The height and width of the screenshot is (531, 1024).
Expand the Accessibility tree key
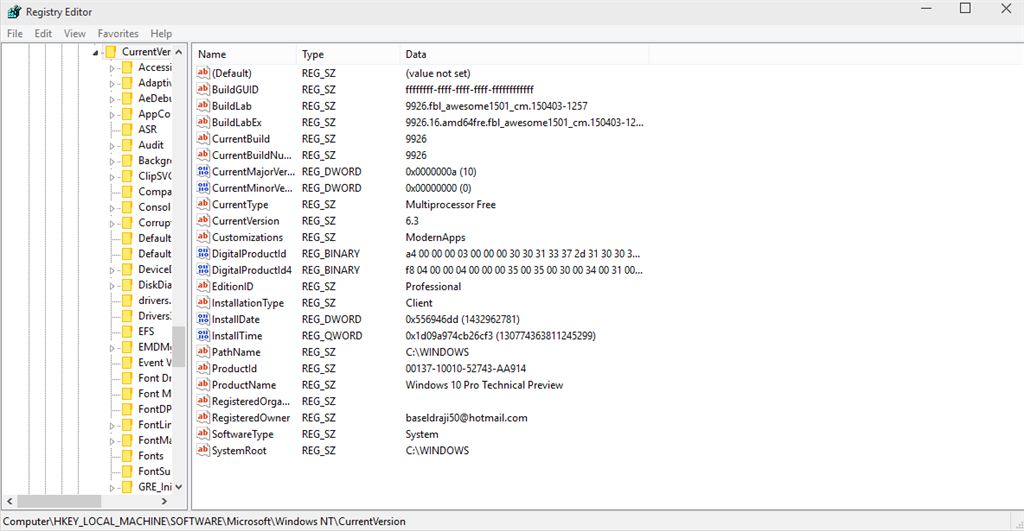112,68
